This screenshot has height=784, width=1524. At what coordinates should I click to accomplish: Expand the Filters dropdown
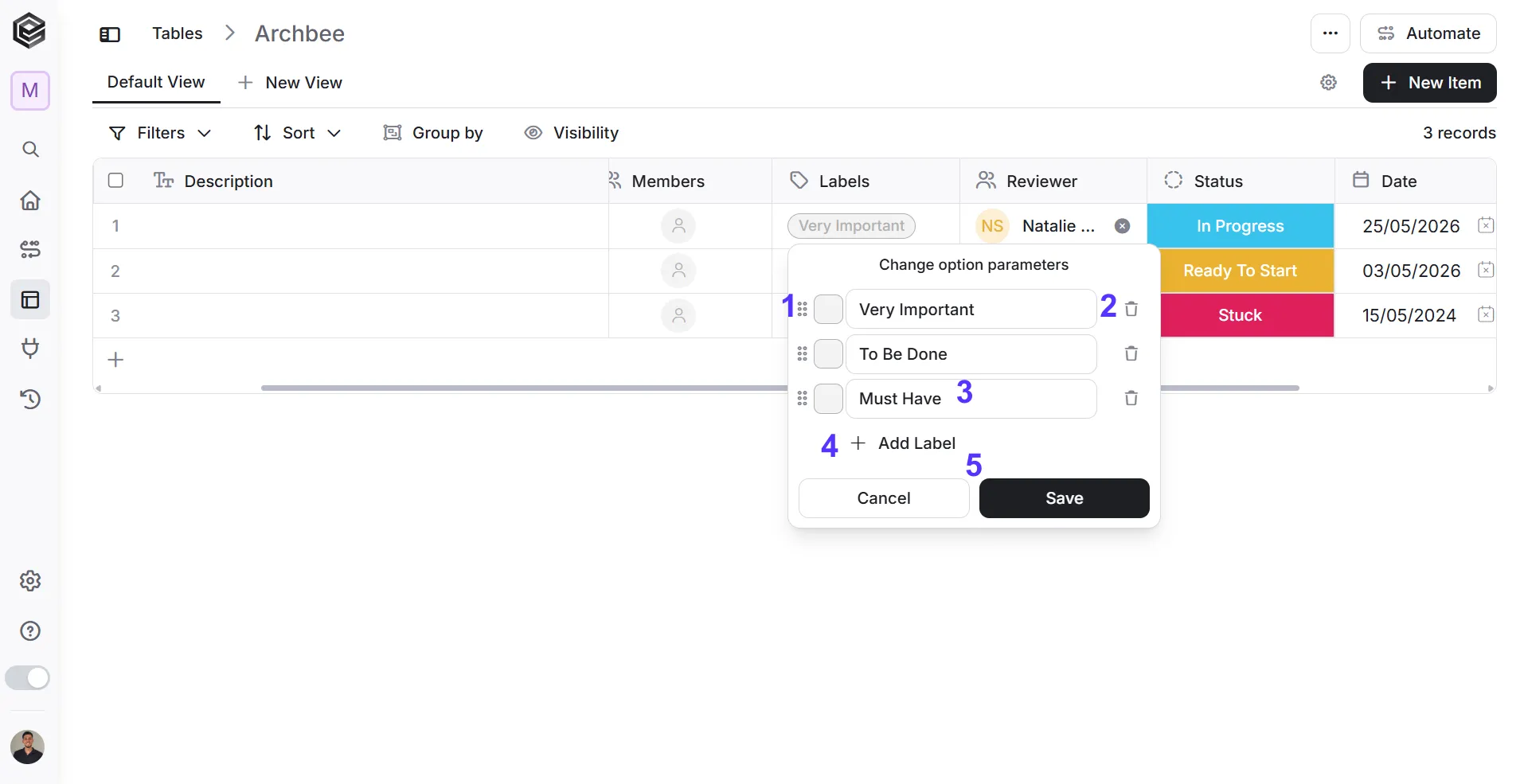click(x=160, y=133)
